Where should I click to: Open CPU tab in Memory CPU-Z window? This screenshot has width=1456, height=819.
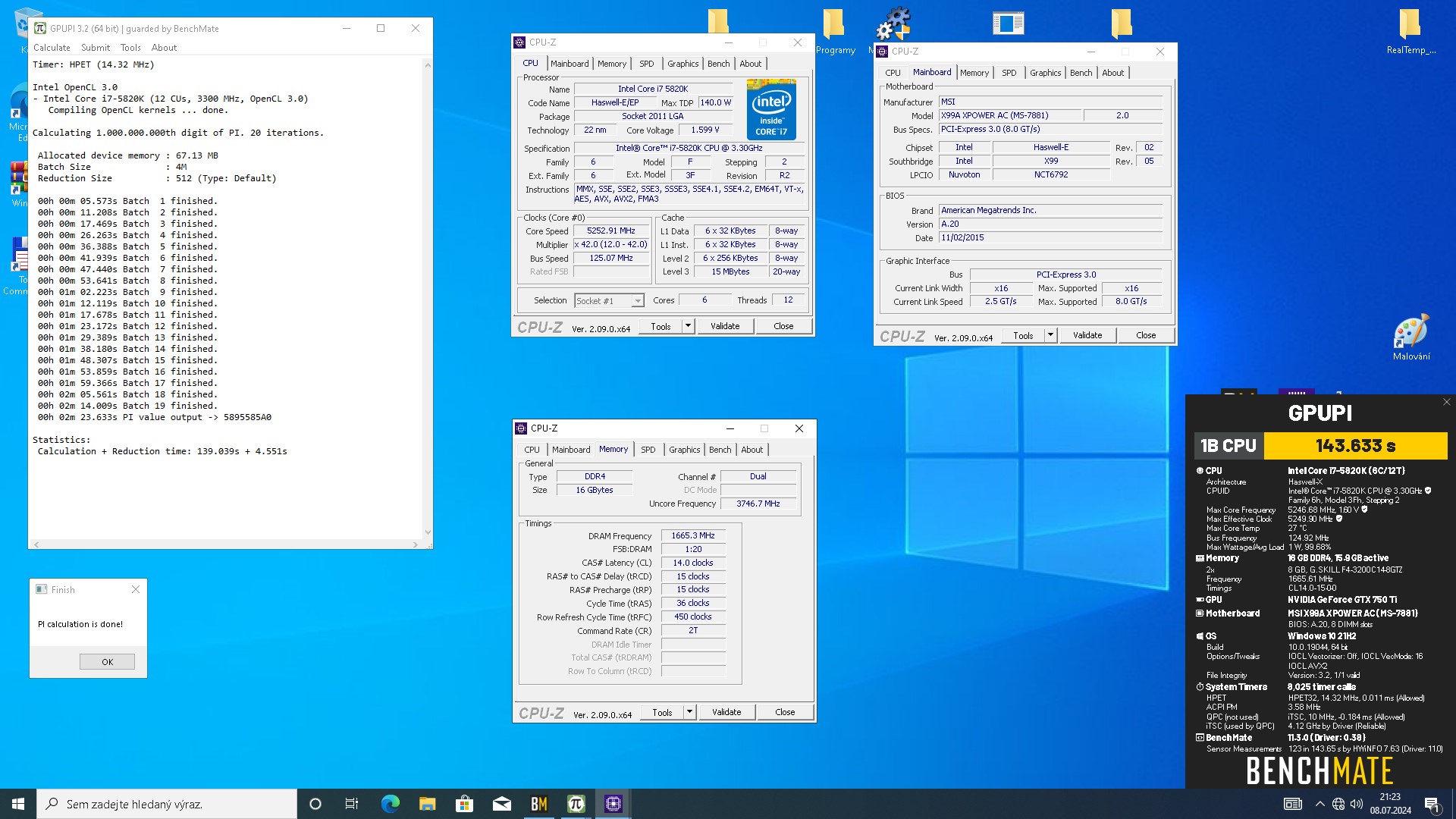click(x=532, y=450)
